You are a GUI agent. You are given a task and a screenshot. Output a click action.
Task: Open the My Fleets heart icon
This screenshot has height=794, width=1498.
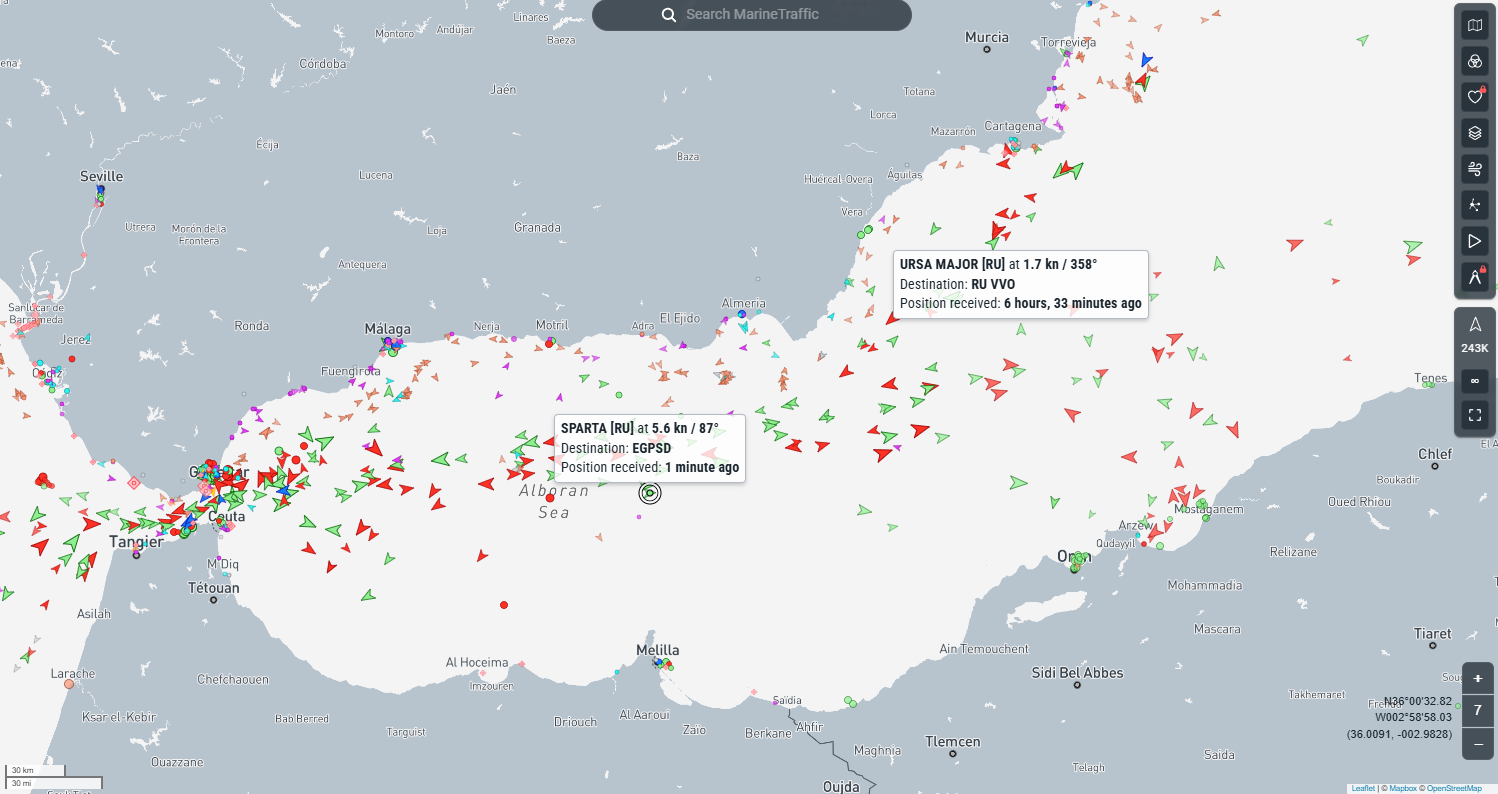pos(1474,97)
